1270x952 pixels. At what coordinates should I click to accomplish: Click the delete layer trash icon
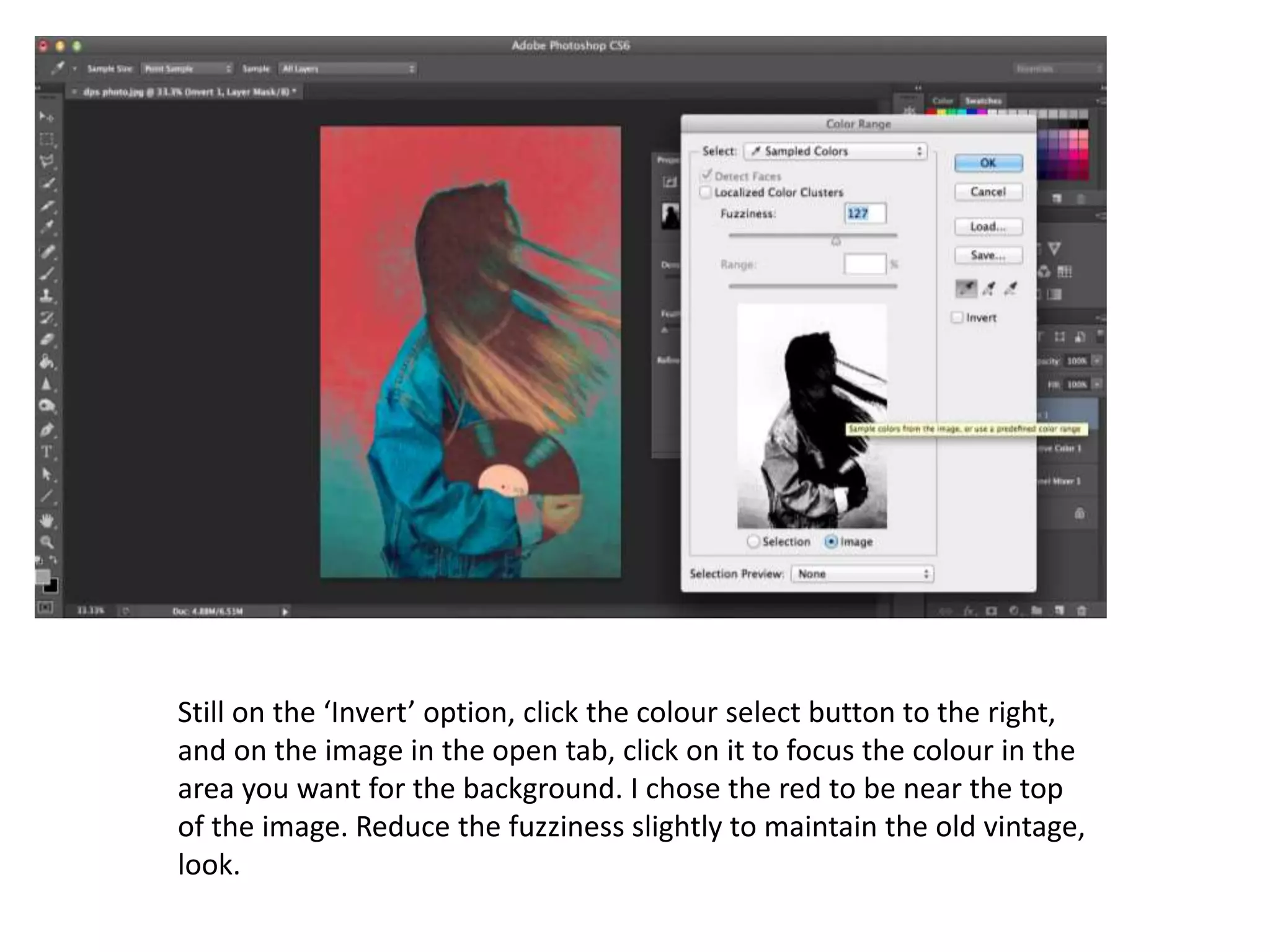pos(1081,611)
